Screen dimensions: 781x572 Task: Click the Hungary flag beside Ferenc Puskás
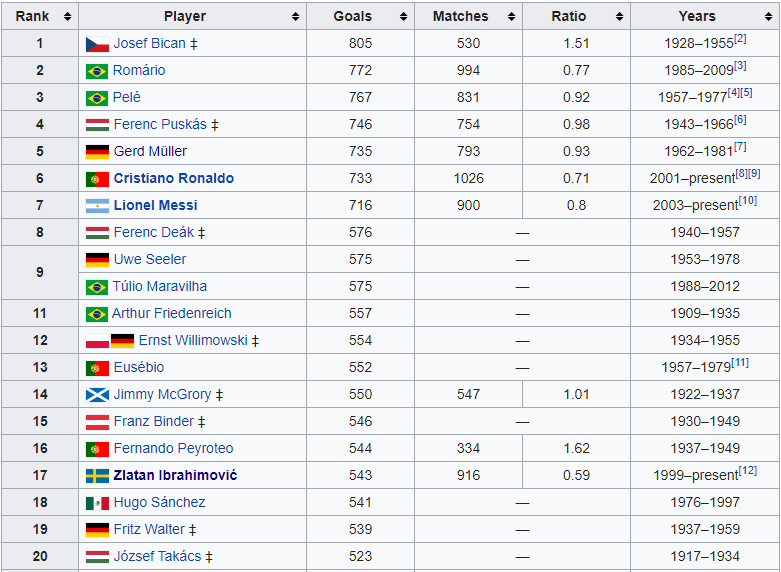(x=97, y=125)
